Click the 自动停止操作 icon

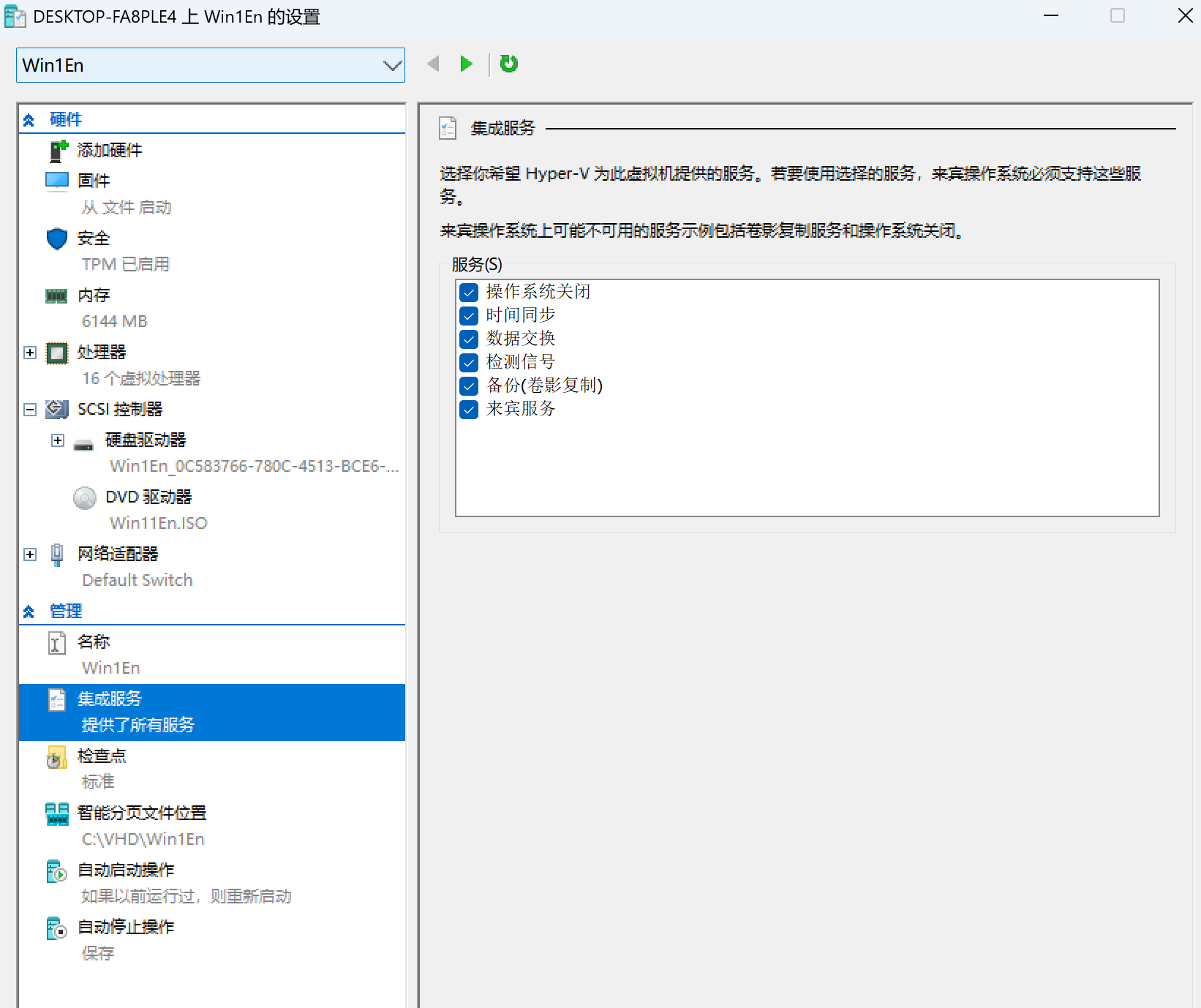point(57,928)
